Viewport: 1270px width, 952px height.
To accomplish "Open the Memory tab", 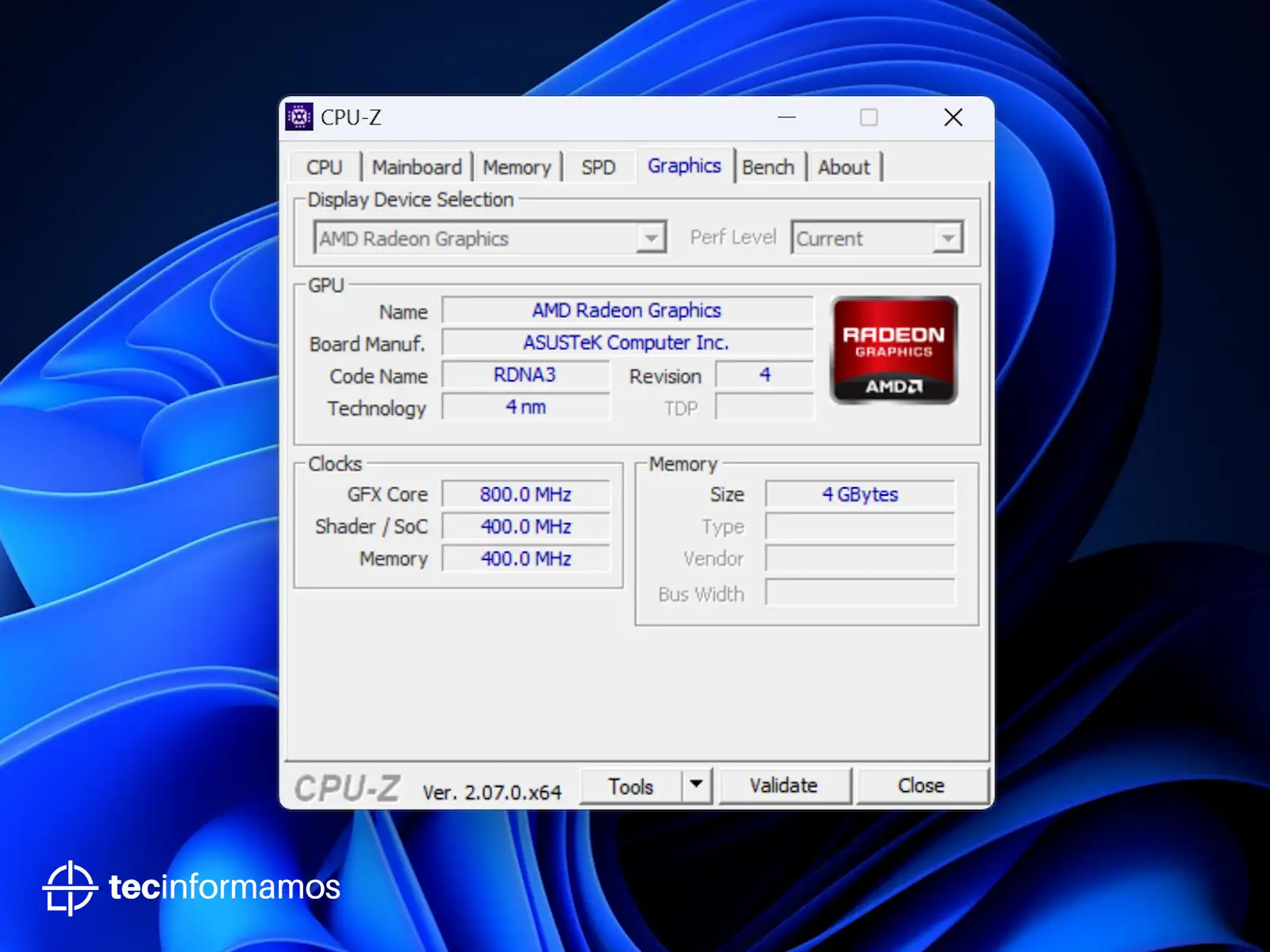I will pyautogui.click(x=517, y=167).
